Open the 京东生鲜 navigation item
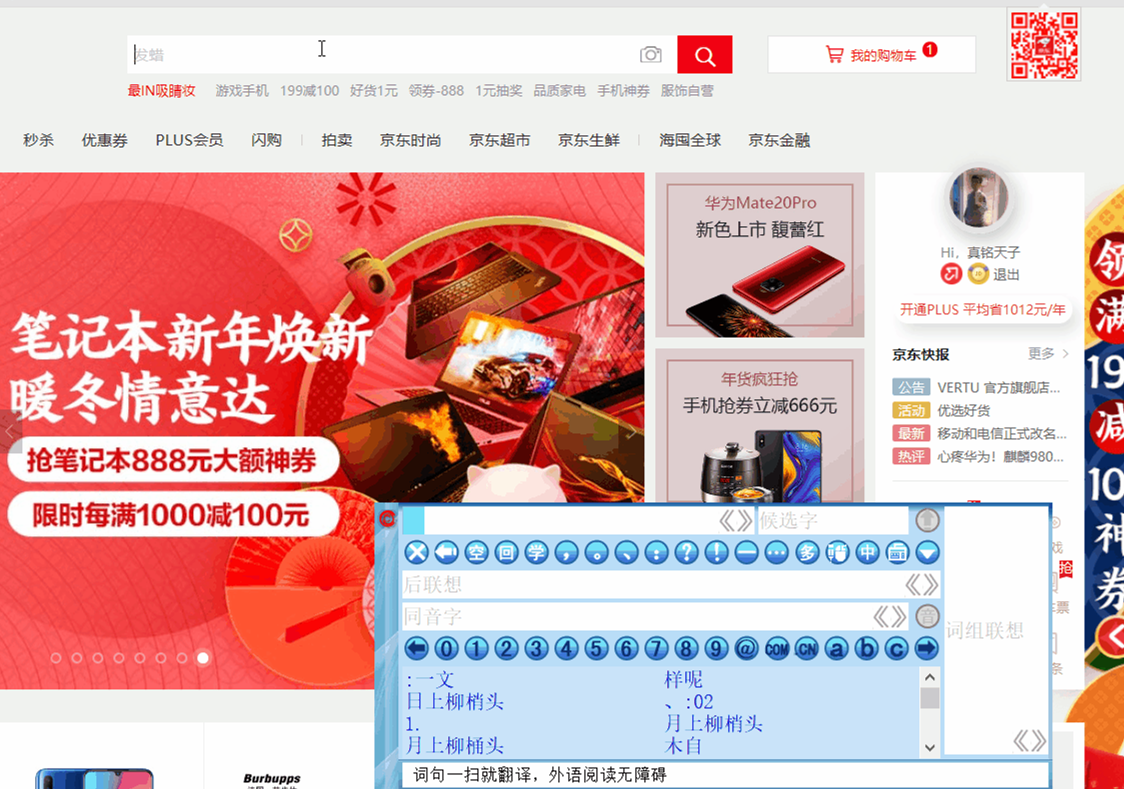Viewport: 1124px width, 789px height. click(x=589, y=140)
